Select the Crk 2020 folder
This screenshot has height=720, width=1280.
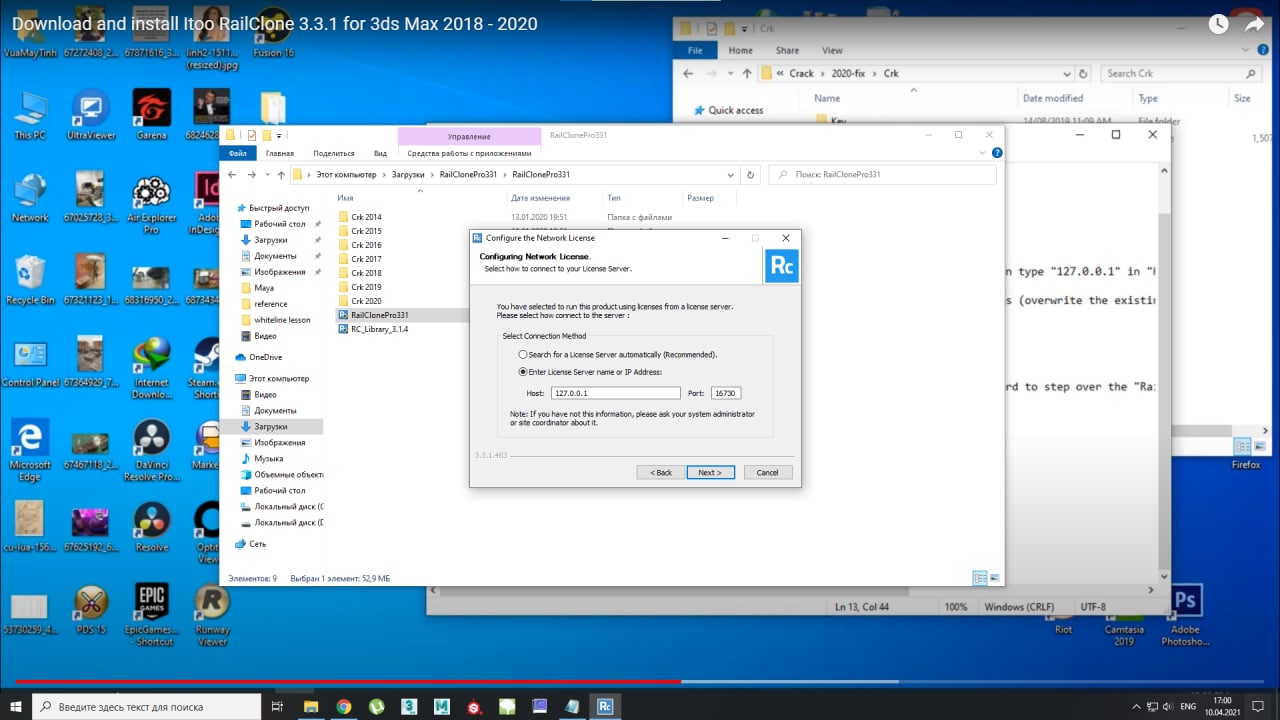pyautogui.click(x=366, y=301)
